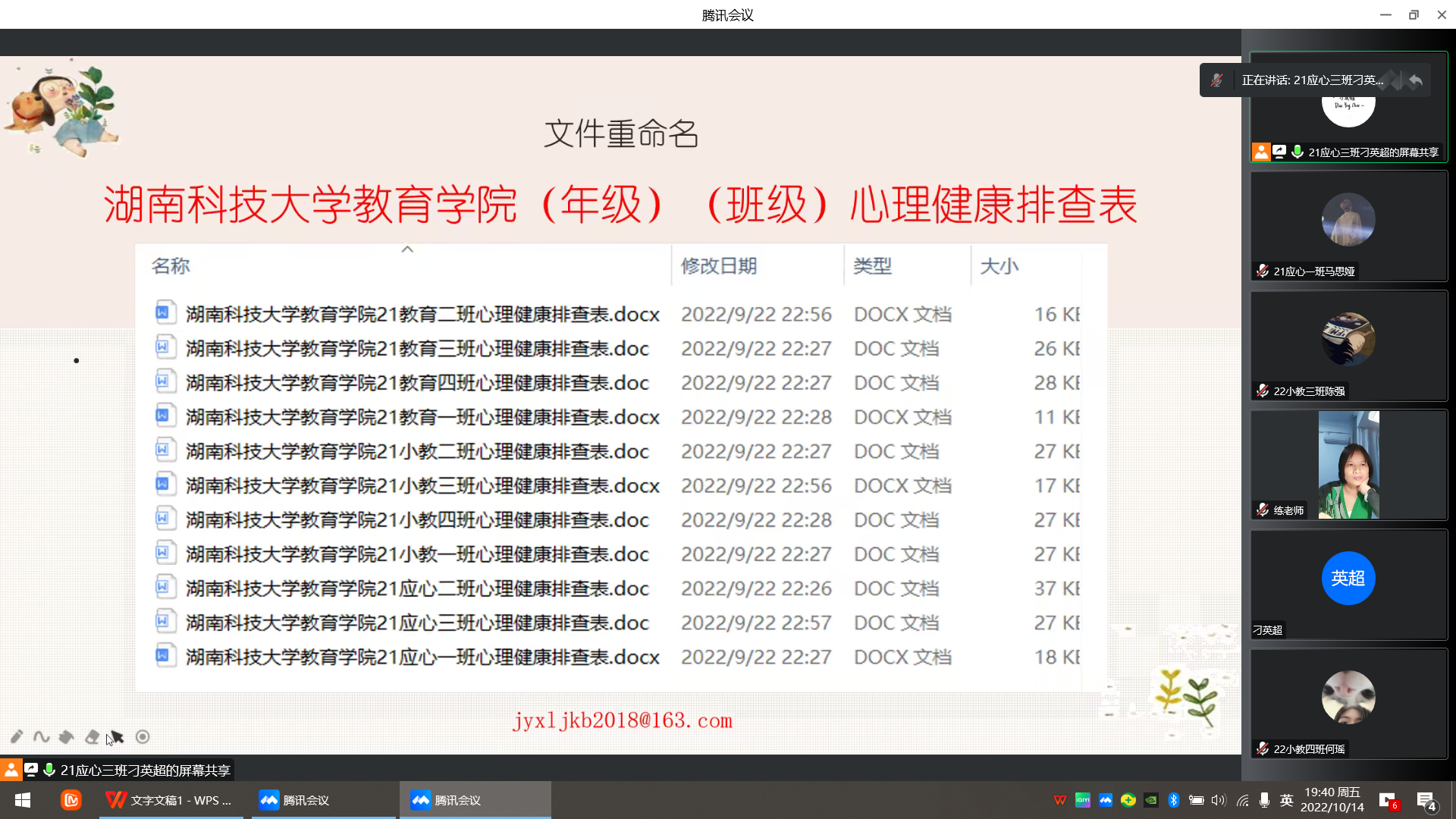Select the curve line annotation tool
The width and height of the screenshot is (1456, 819).
[x=42, y=736]
